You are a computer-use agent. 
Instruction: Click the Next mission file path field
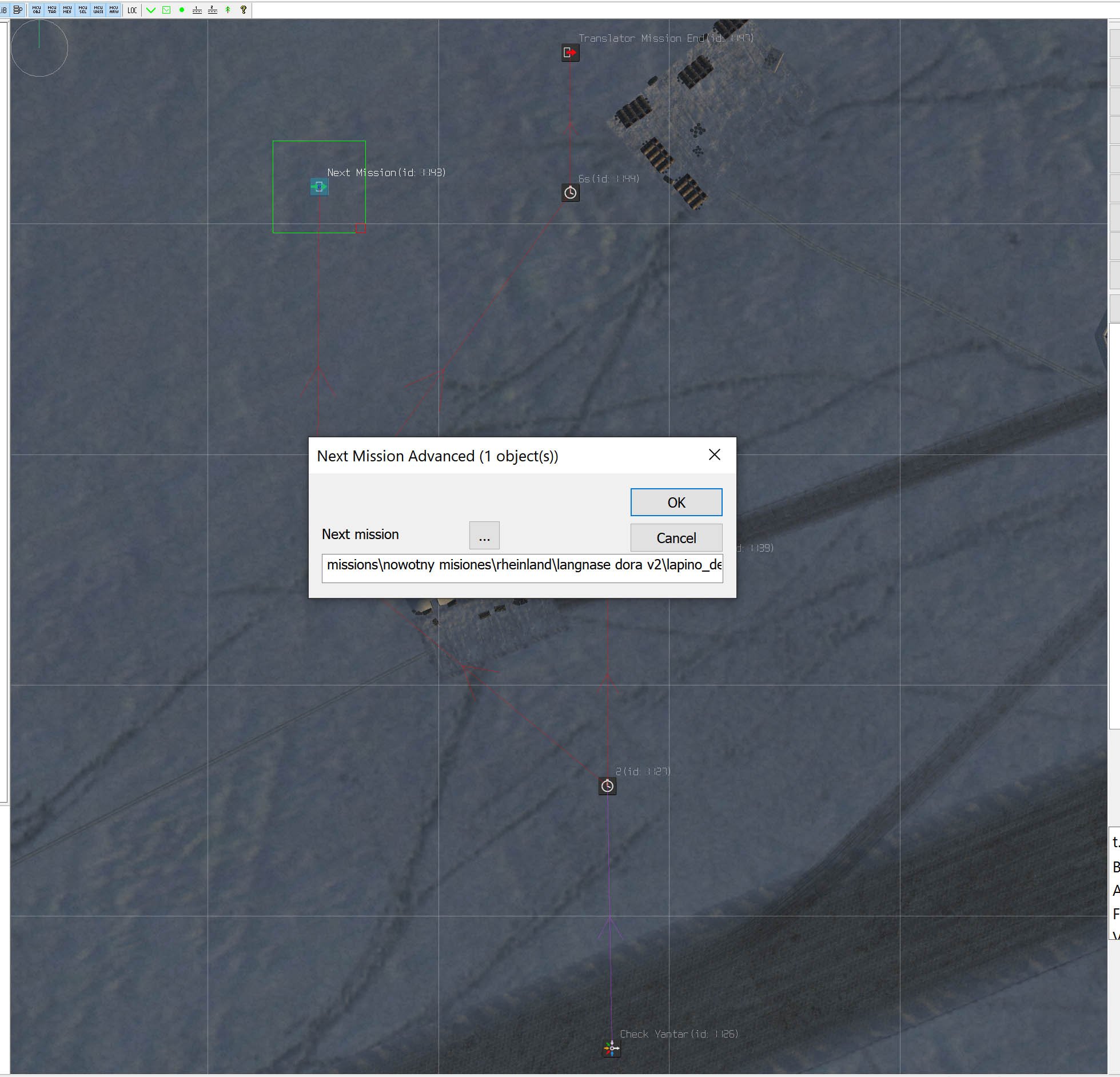tap(522, 568)
